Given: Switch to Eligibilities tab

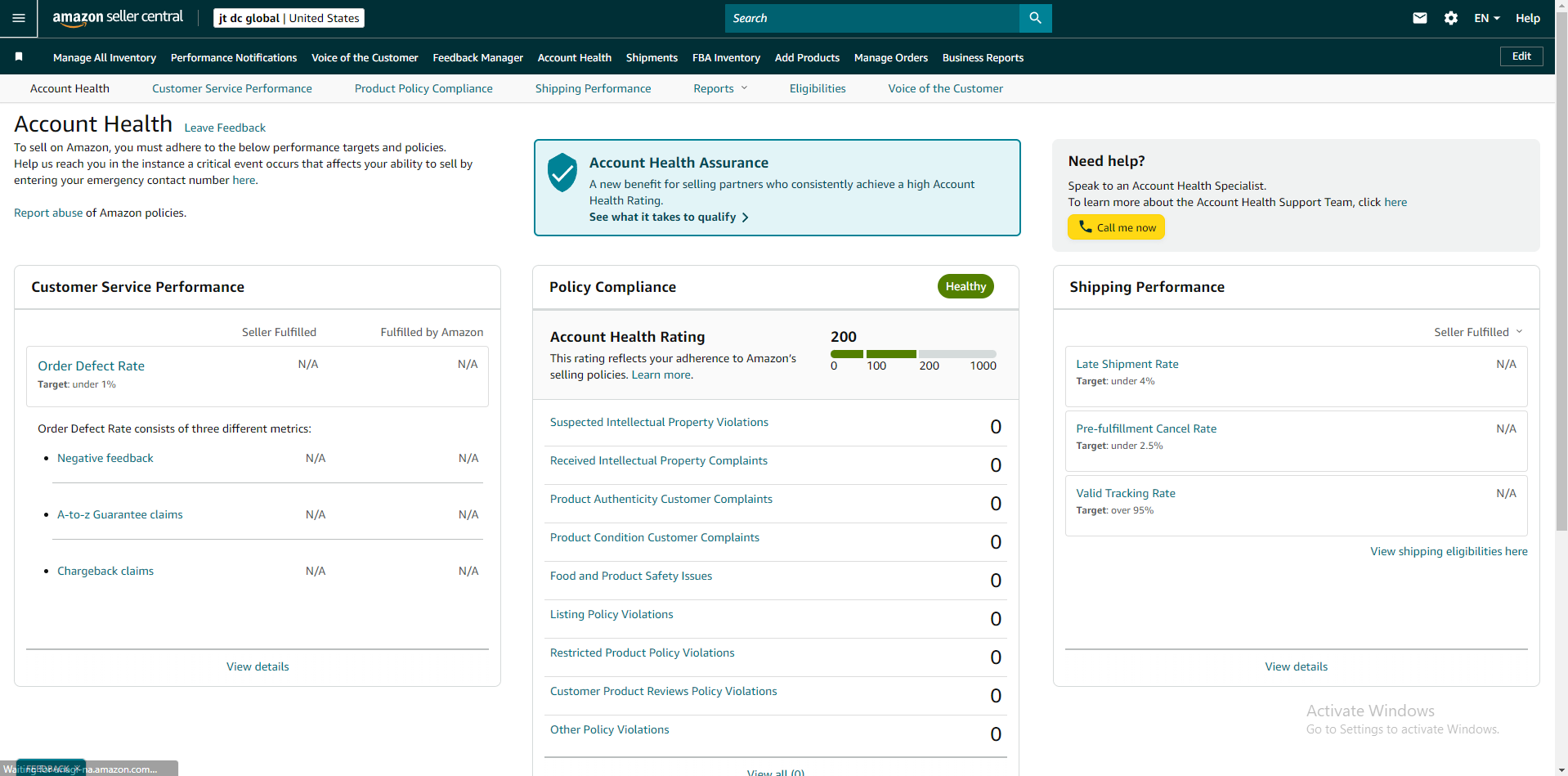Looking at the screenshot, I should [x=818, y=88].
